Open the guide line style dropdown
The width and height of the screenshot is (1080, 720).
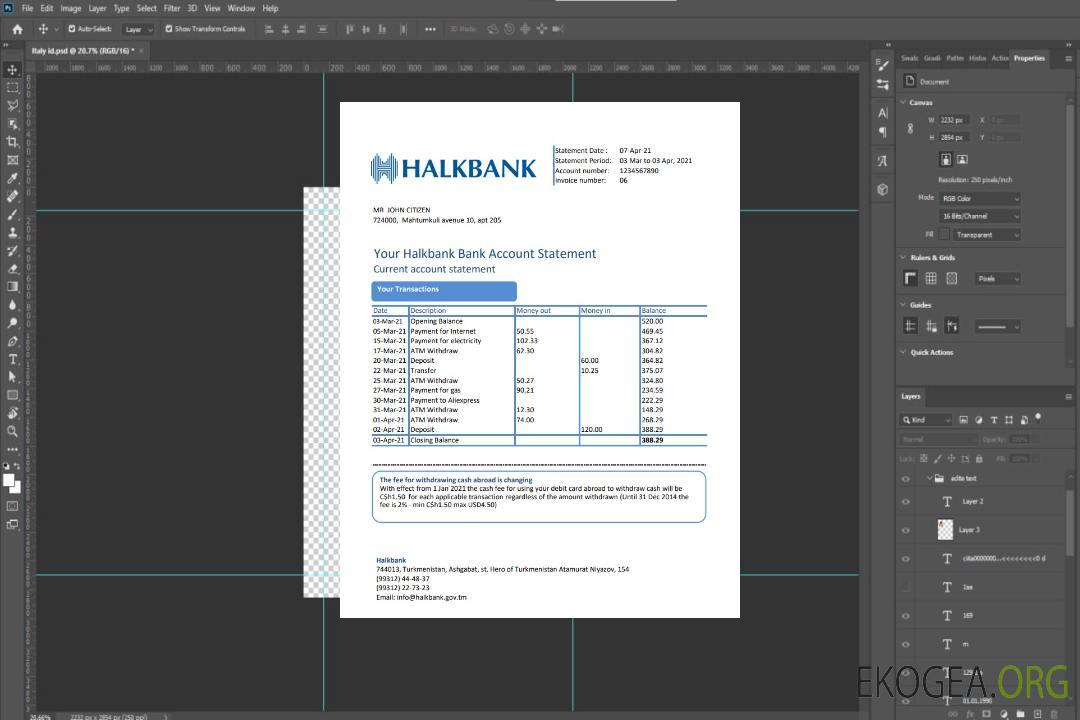[998, 327]
